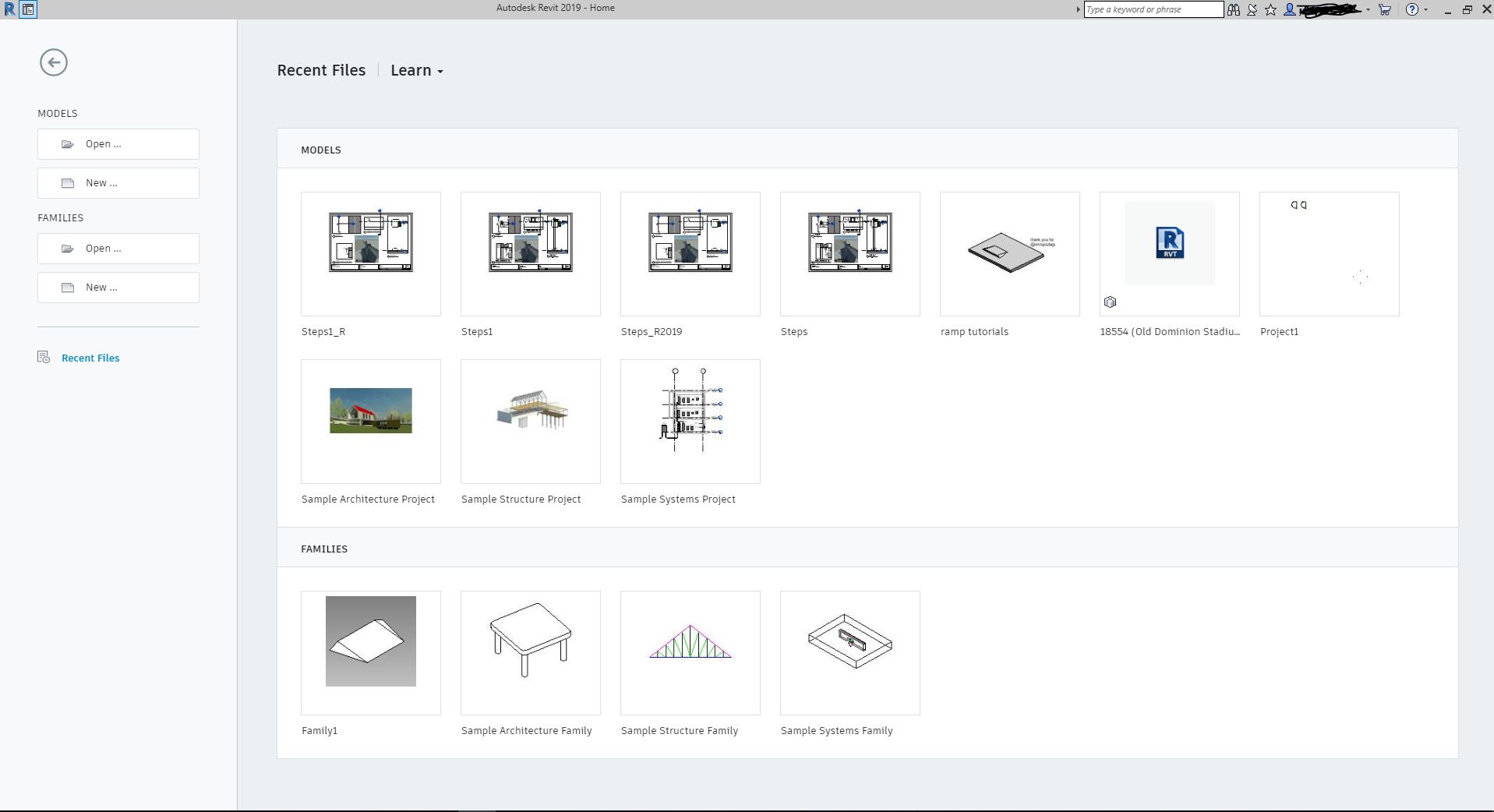Open the Learn dropdown menu

[416, 70]
